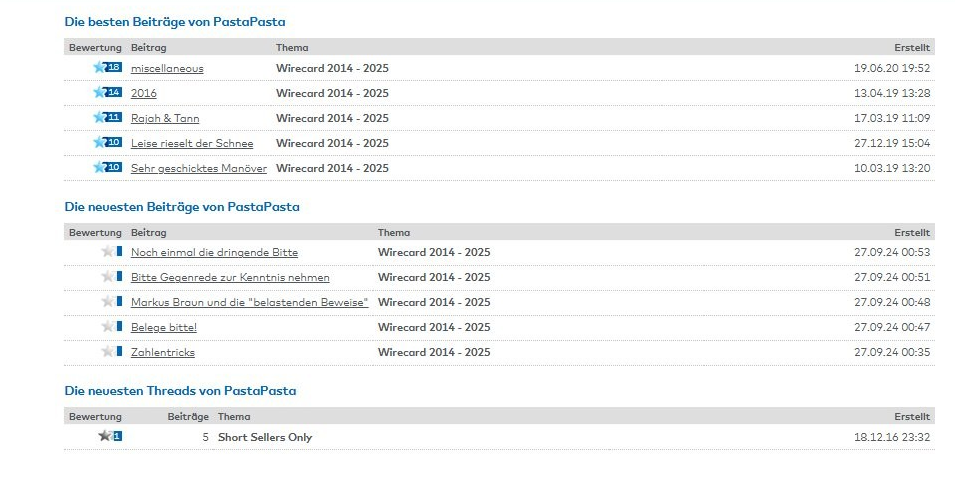This screenshot has width=955, height=479.
Task: Click the star rating of 'Sehr geschicktes Manöver'
Action: click(x=100, y=168)
